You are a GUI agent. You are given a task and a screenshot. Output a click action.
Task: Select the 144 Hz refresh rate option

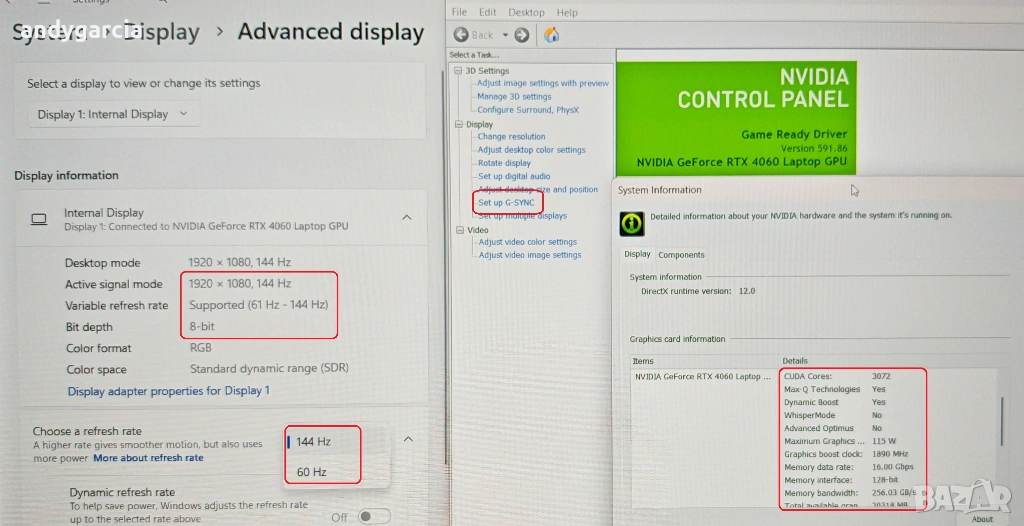click(x=313, y=441)
